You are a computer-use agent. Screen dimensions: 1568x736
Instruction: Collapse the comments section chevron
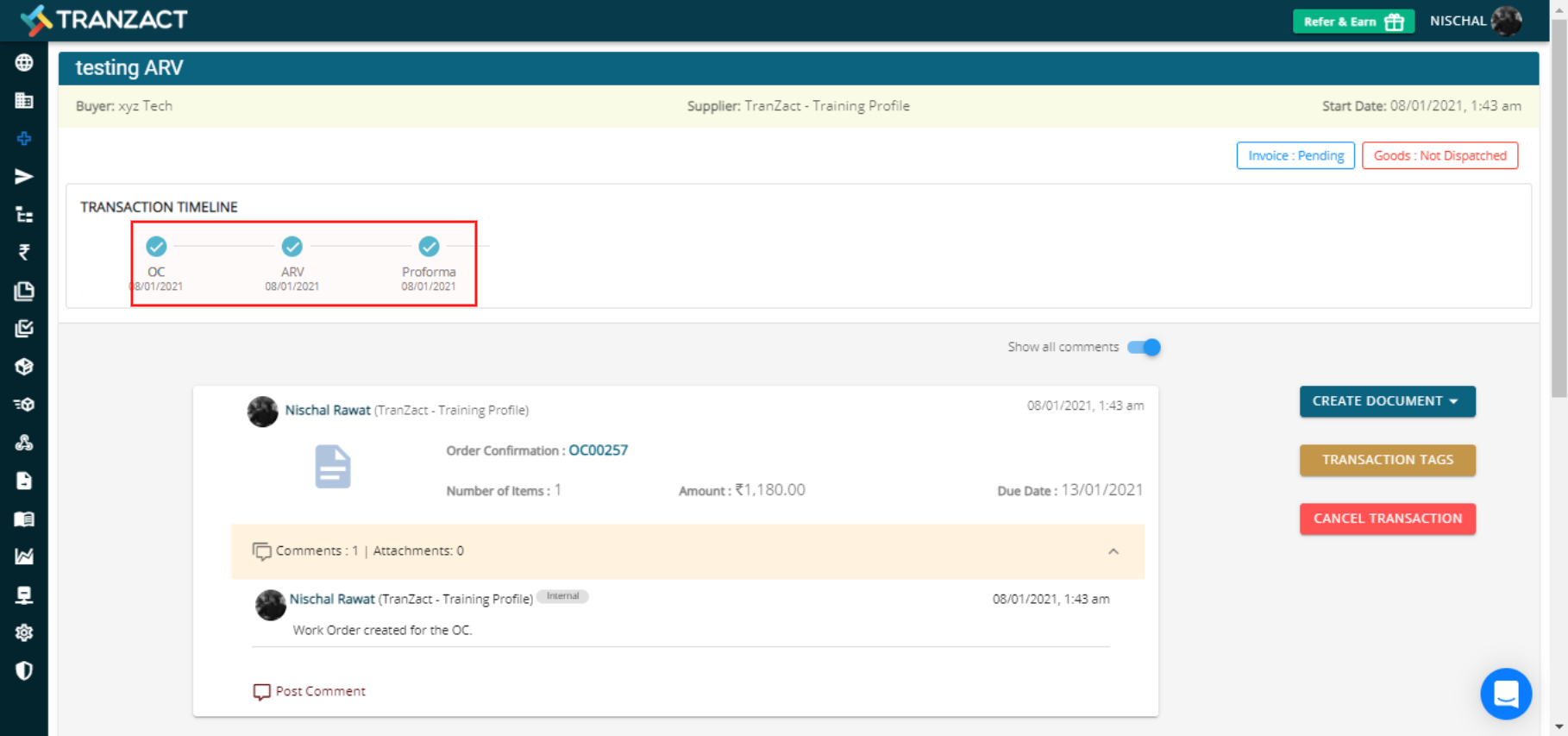point(1113,551)
